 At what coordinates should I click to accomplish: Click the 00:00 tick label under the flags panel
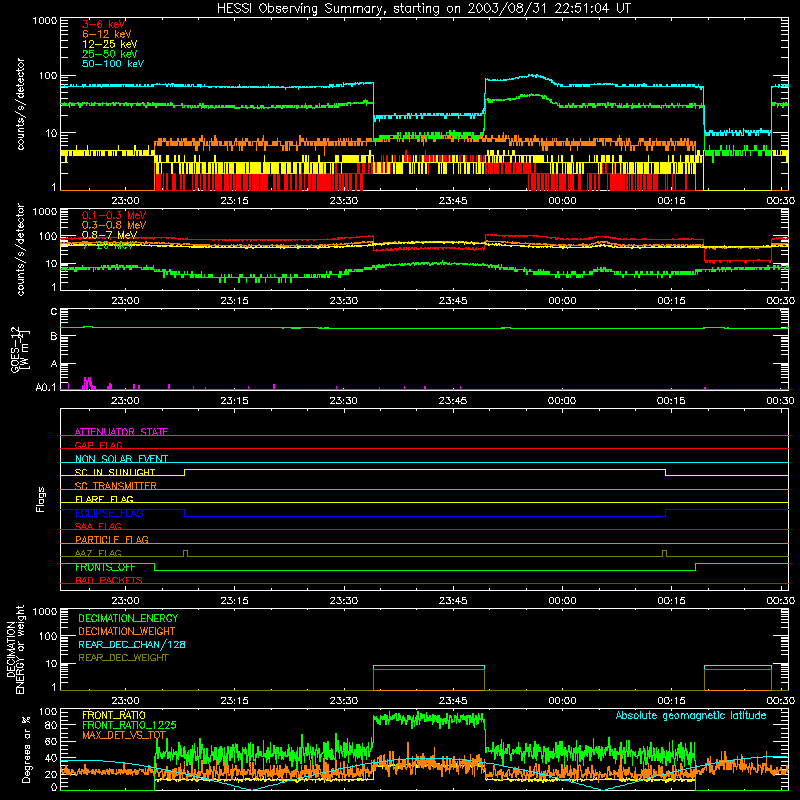(x=562, y=601)
